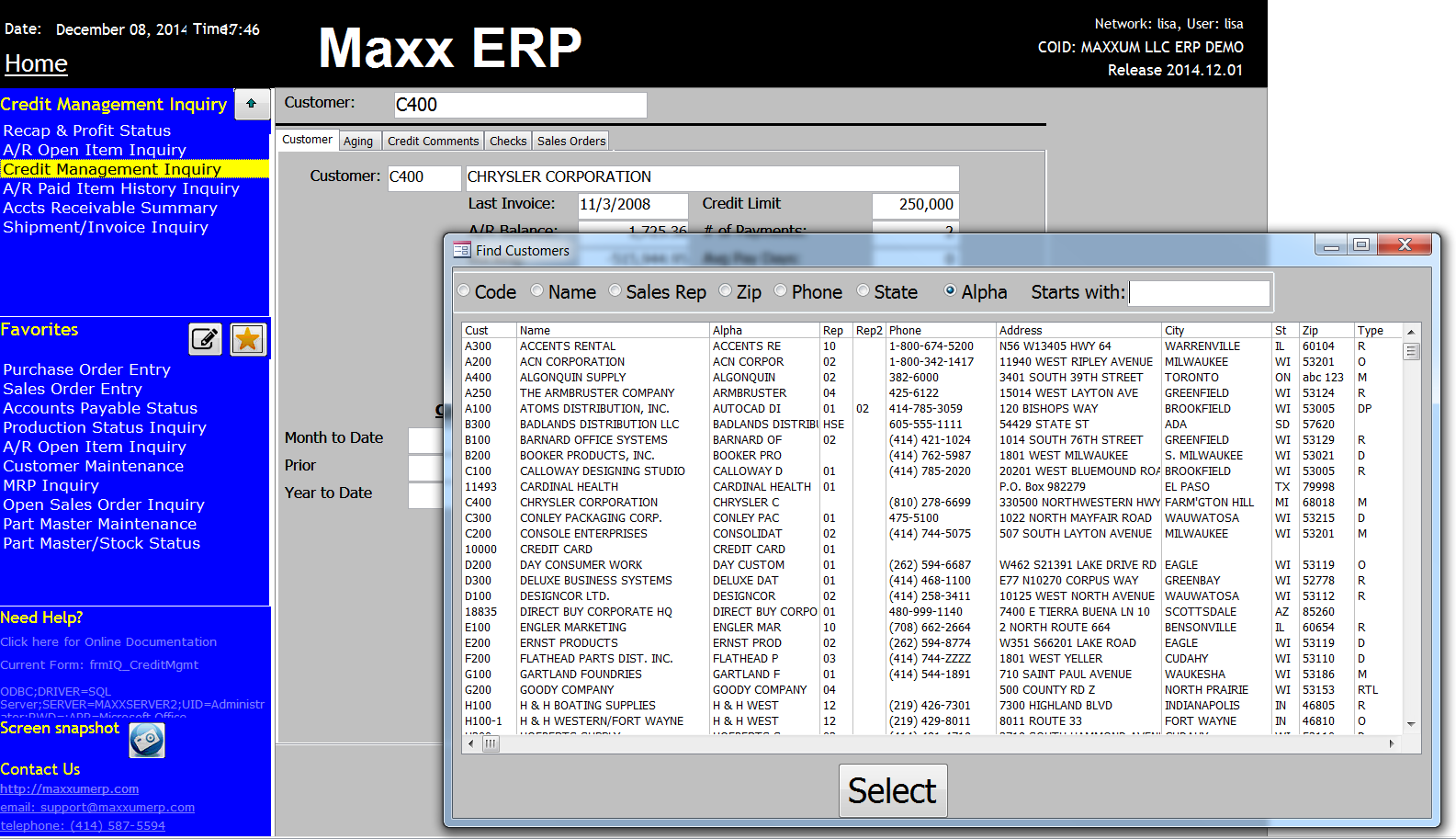Screen dimensions: 1456x839
Task: Select the GOODY COMPANY customer row
Action: (932, 690)
